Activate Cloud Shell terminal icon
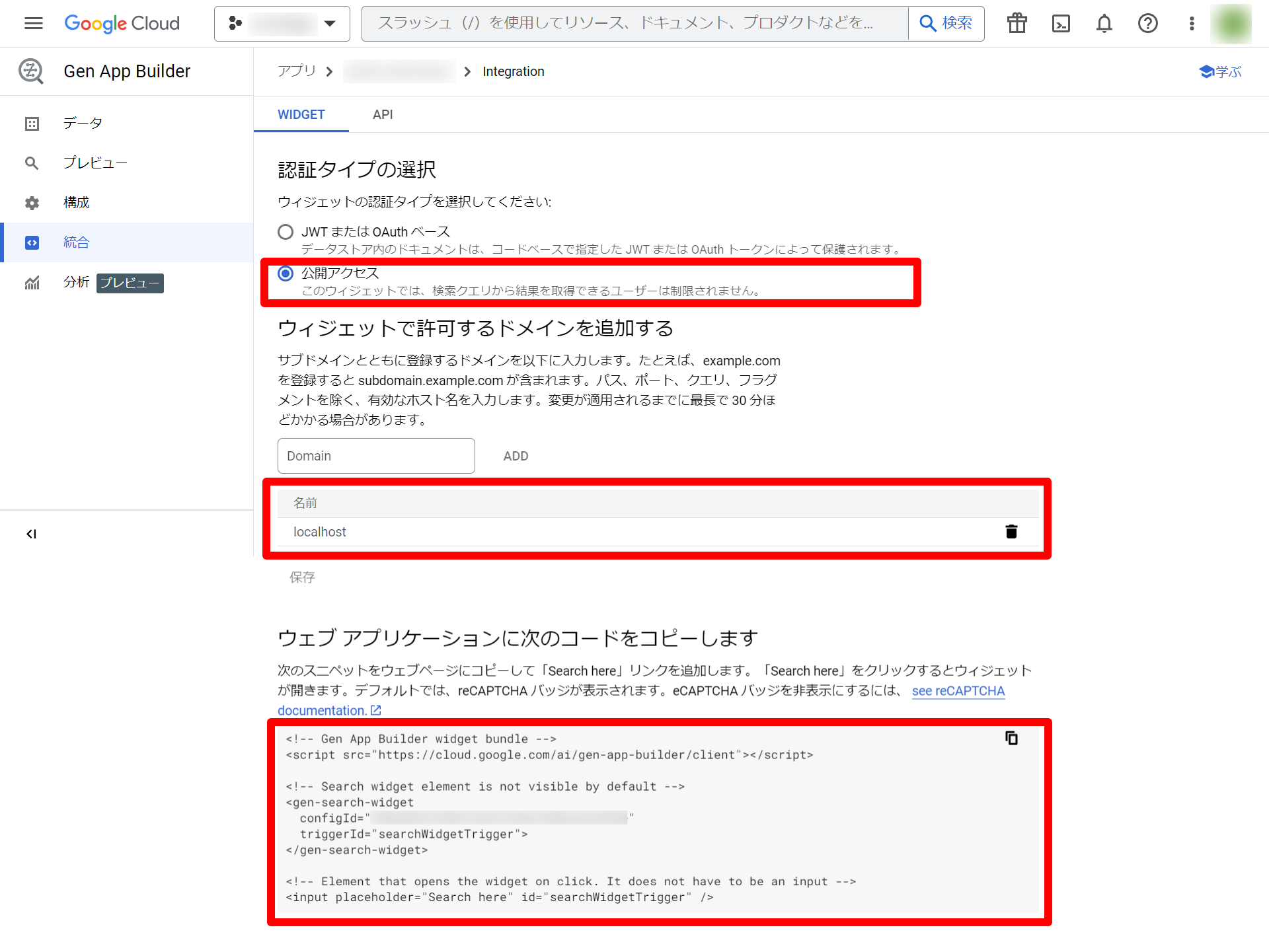Image resolution: width=1269 pixels, height=952 pixels. tap(1060, 24)
